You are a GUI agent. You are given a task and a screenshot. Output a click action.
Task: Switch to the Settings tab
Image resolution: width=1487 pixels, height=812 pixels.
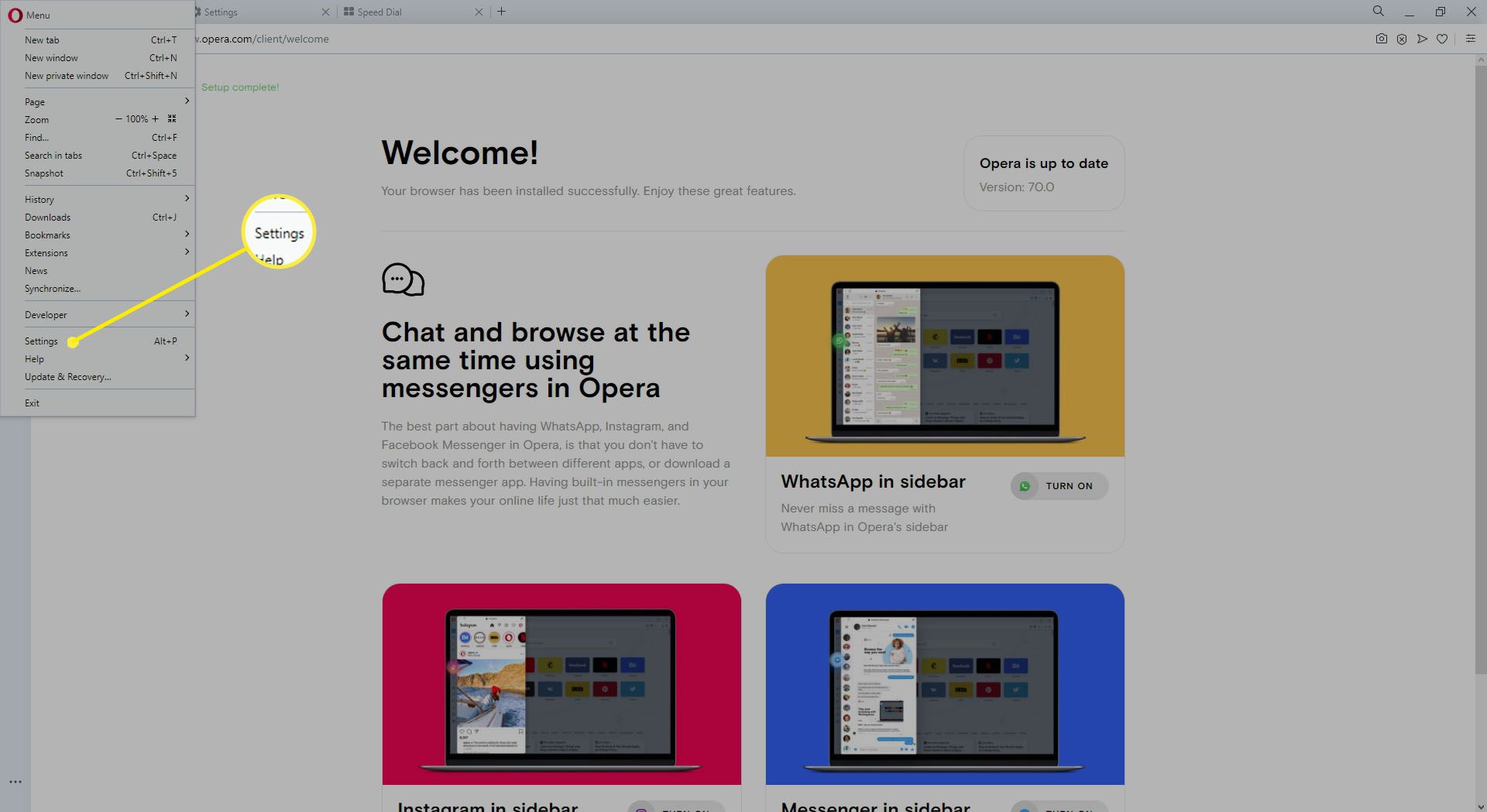259,12
